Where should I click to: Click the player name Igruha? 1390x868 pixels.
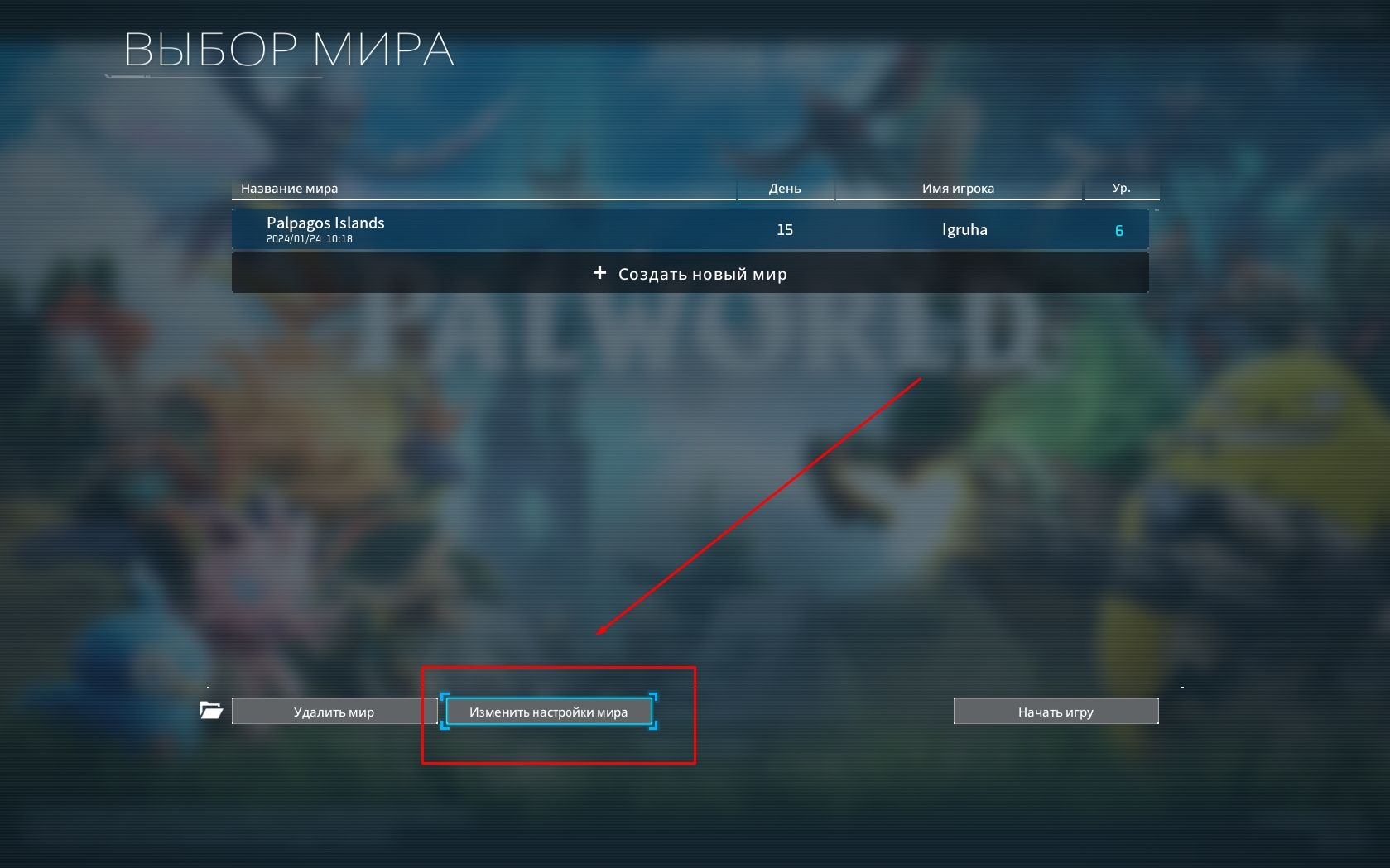964,229
